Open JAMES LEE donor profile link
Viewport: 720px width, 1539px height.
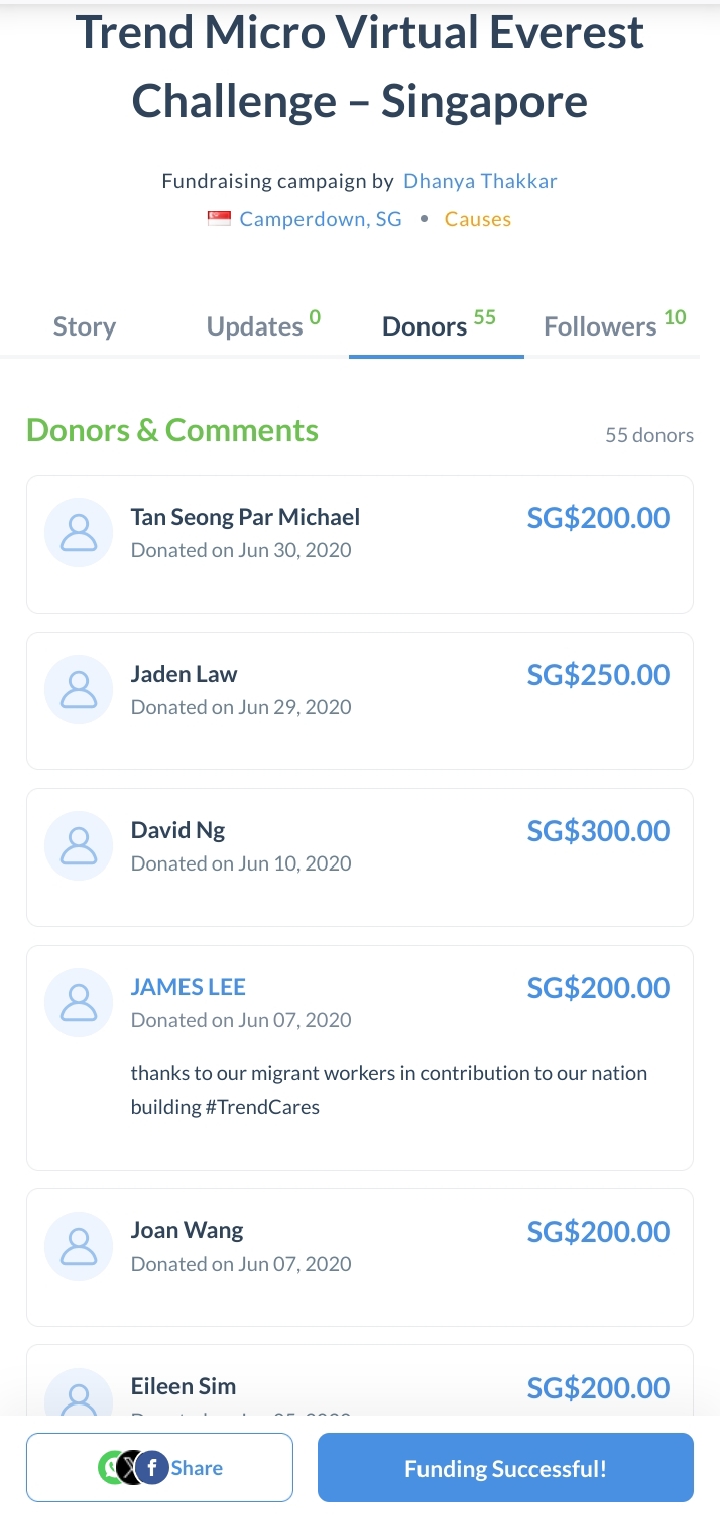pos(188,987)
